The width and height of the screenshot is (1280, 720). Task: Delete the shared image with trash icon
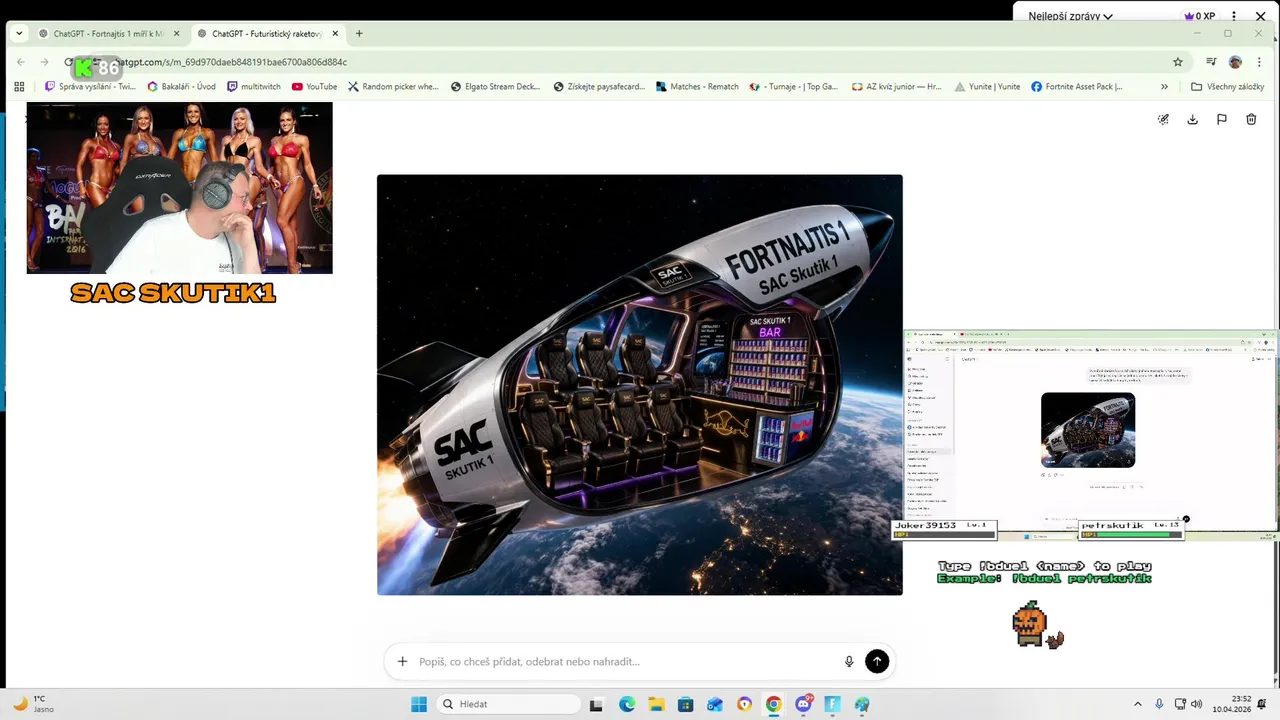[x=1251, y=119]
